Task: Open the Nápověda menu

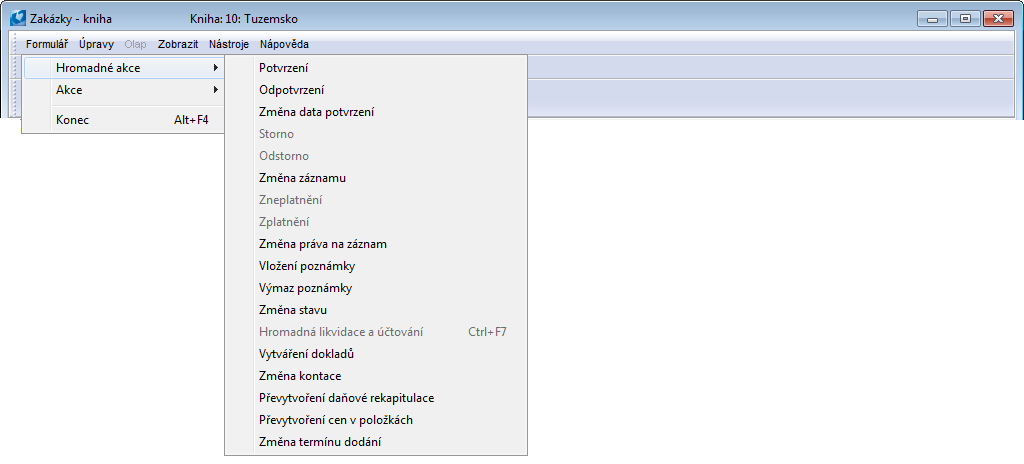Action: pos(283,44)
